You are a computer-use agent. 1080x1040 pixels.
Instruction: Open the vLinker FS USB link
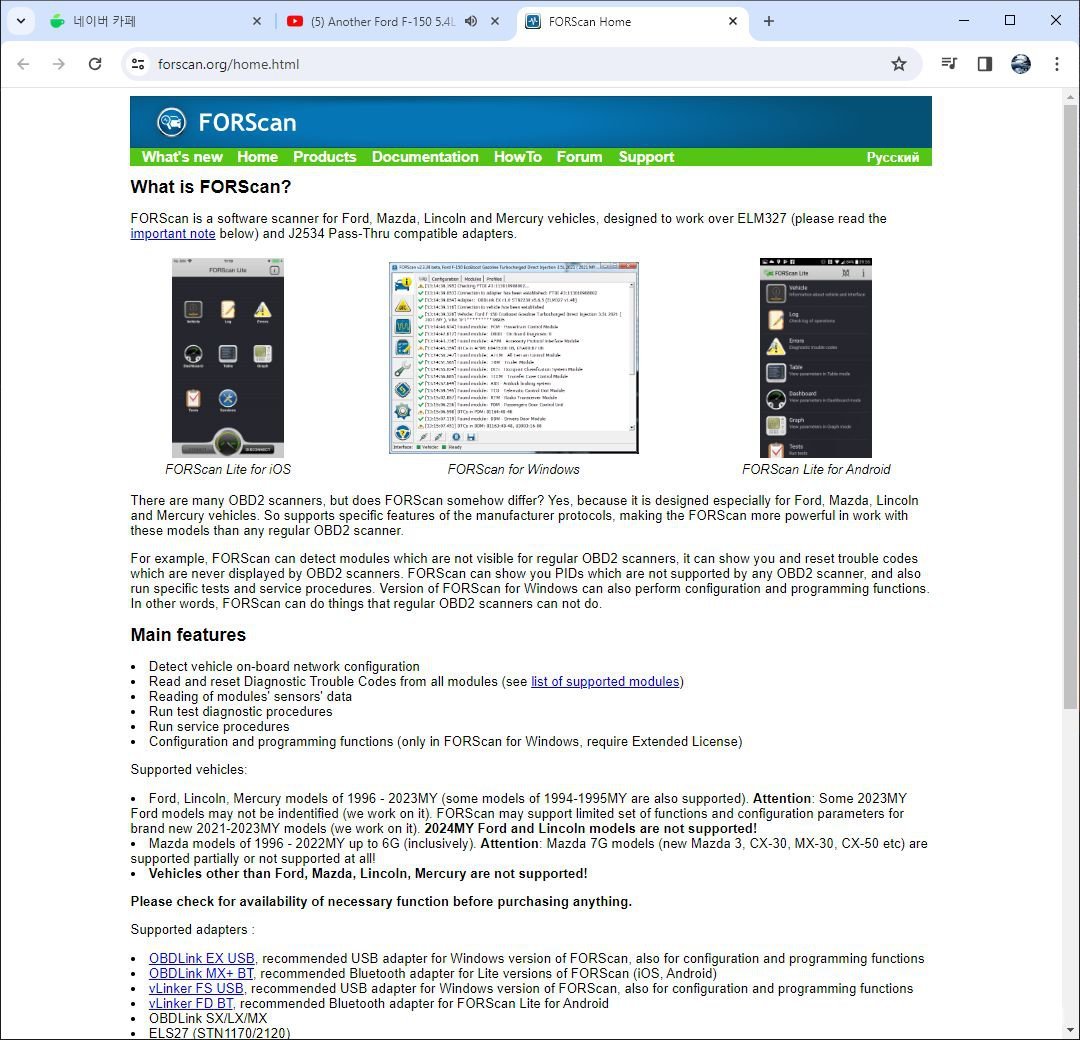click(196, 988)
